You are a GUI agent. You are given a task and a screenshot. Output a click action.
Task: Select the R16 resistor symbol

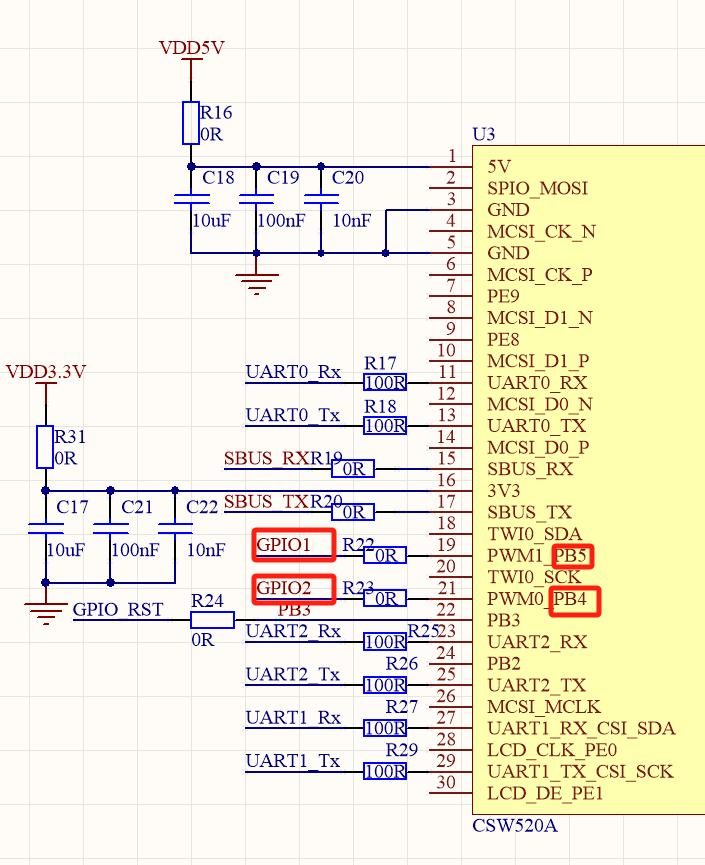[191, 122]
